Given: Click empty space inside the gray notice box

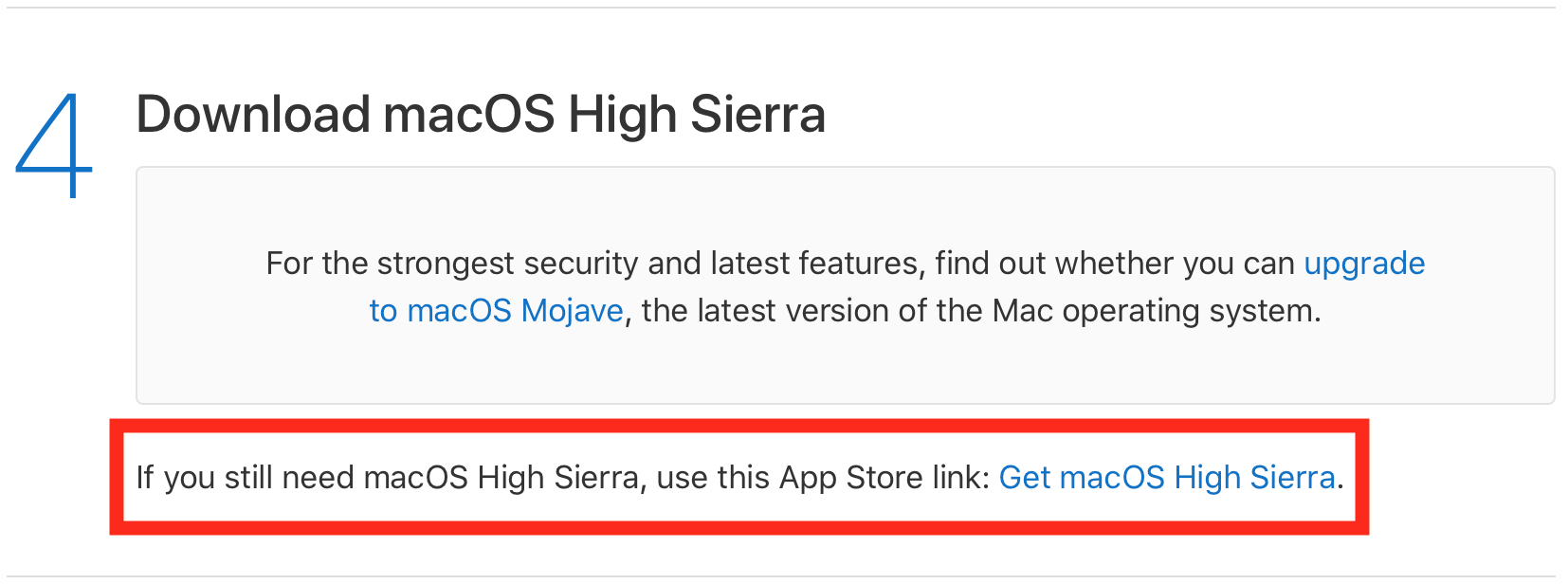Looking at the screenshot, I should click(844, 370).
